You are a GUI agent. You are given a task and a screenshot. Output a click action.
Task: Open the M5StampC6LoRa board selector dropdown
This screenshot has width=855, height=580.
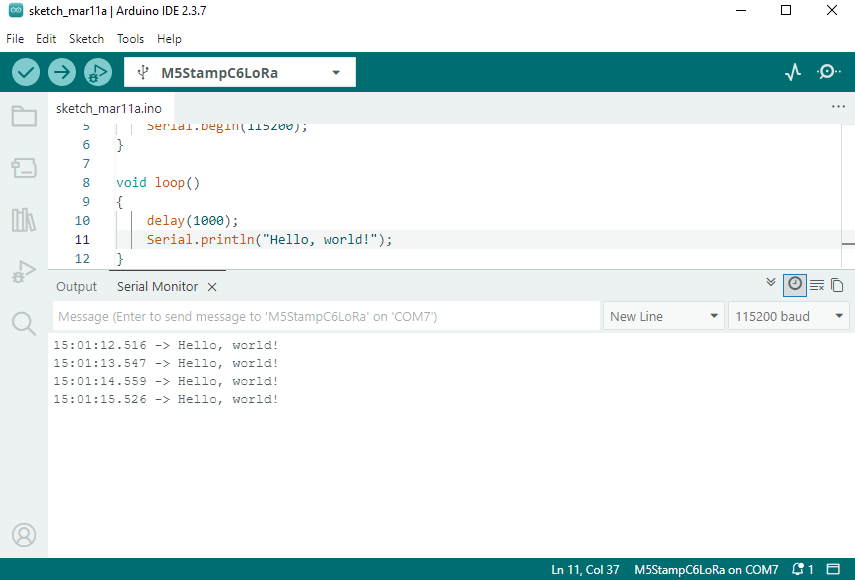(x=240, y=72)
